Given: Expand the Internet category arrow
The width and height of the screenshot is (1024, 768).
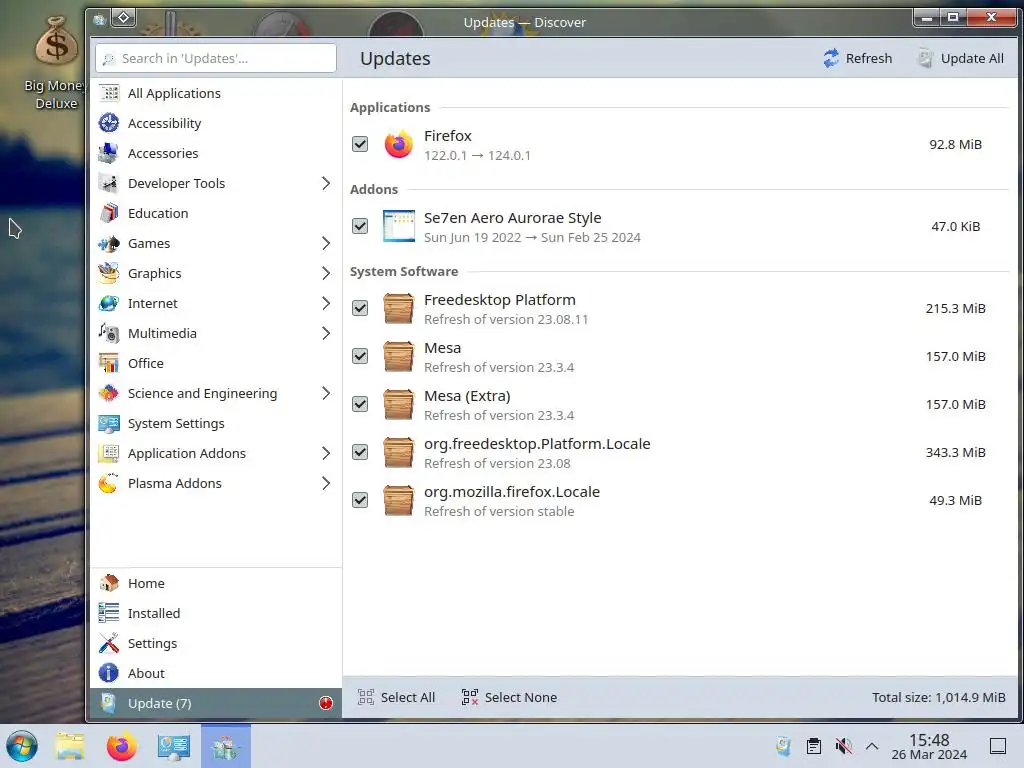Looking at the screenshot, I should tap(326, 304).
